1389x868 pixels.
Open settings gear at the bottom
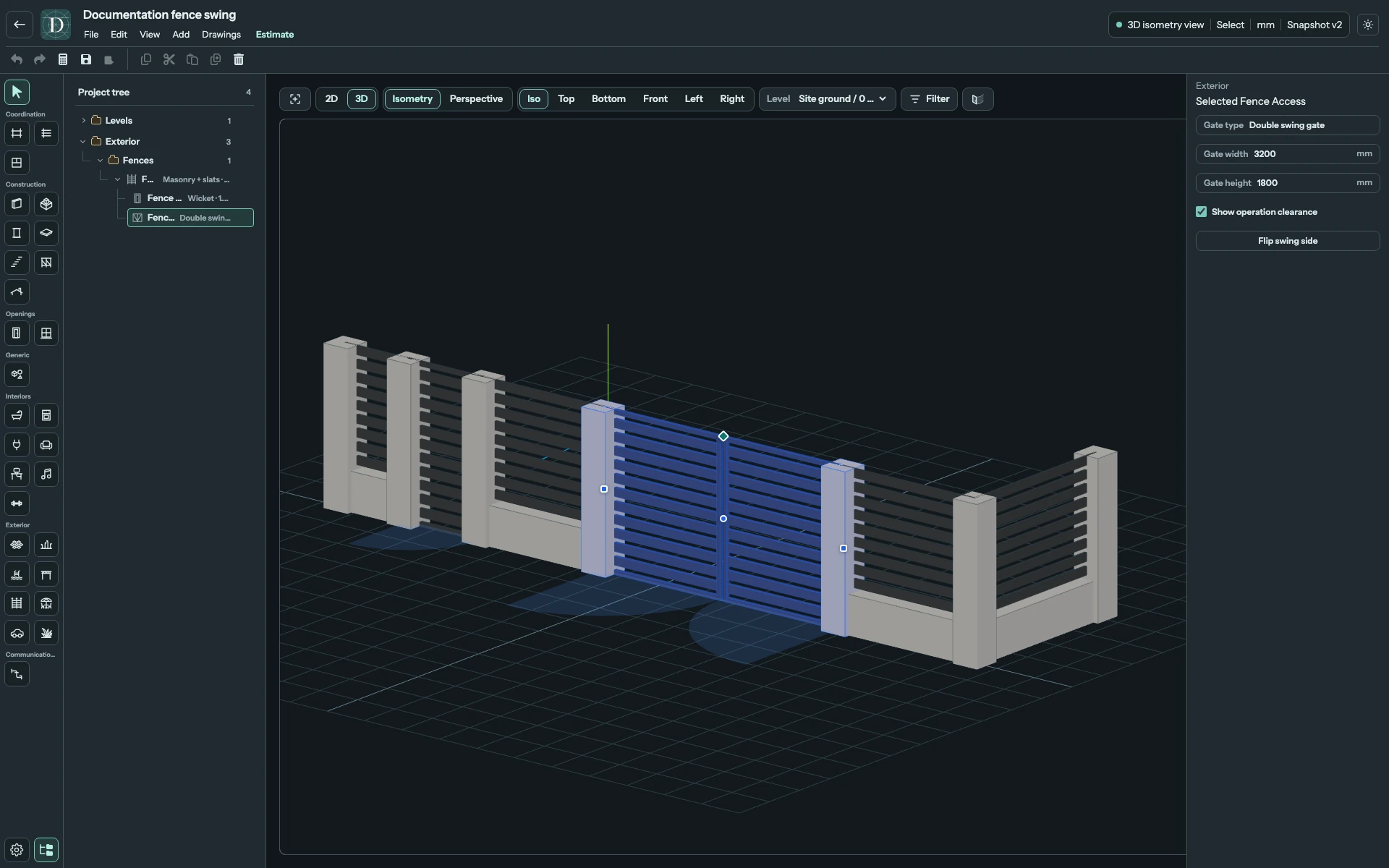(17, 850)
